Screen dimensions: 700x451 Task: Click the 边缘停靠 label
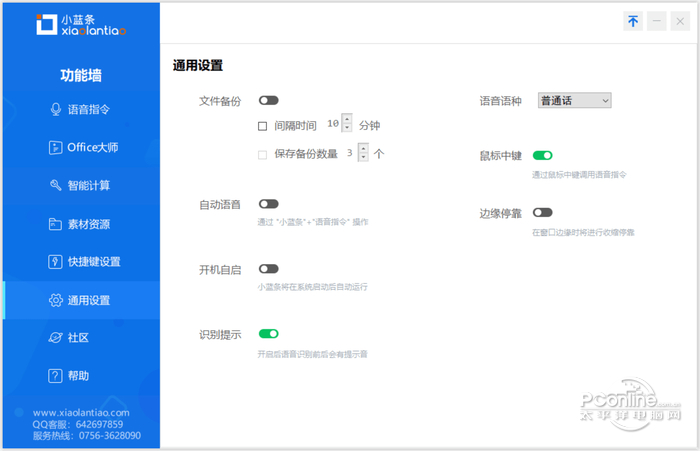[x=500, y=213]
